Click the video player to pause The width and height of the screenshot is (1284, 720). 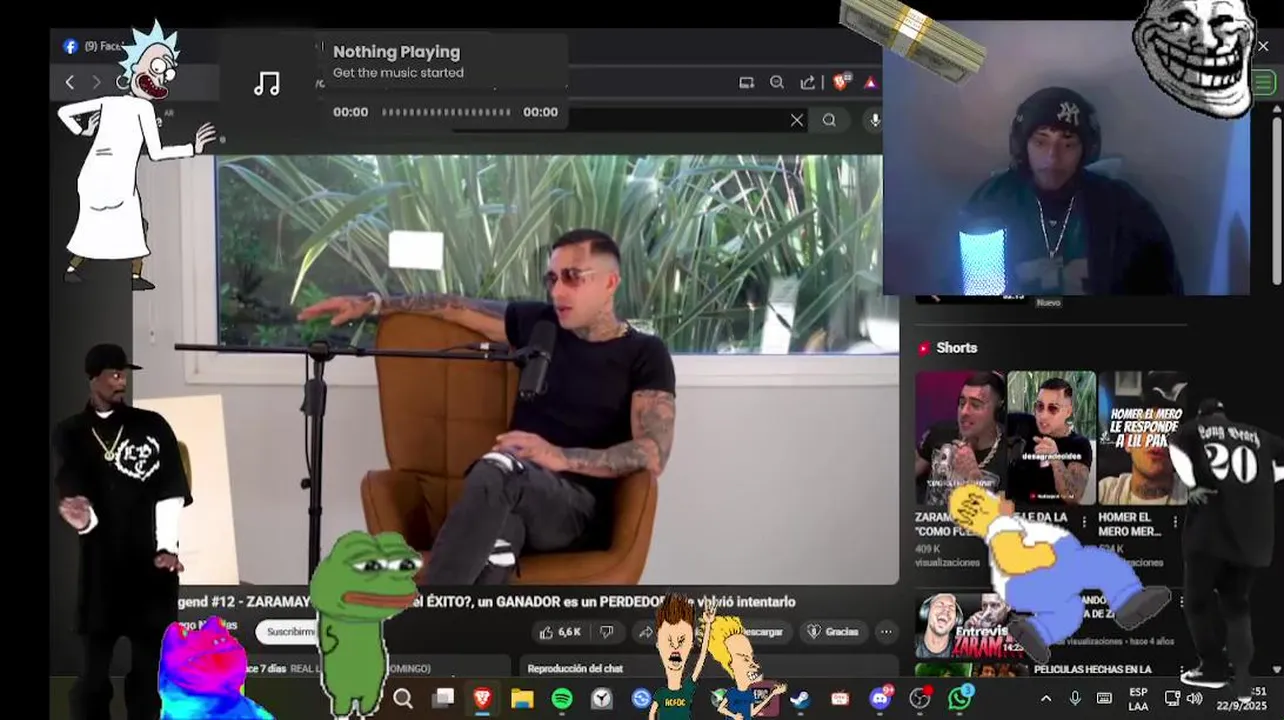[x=558, y=370]
